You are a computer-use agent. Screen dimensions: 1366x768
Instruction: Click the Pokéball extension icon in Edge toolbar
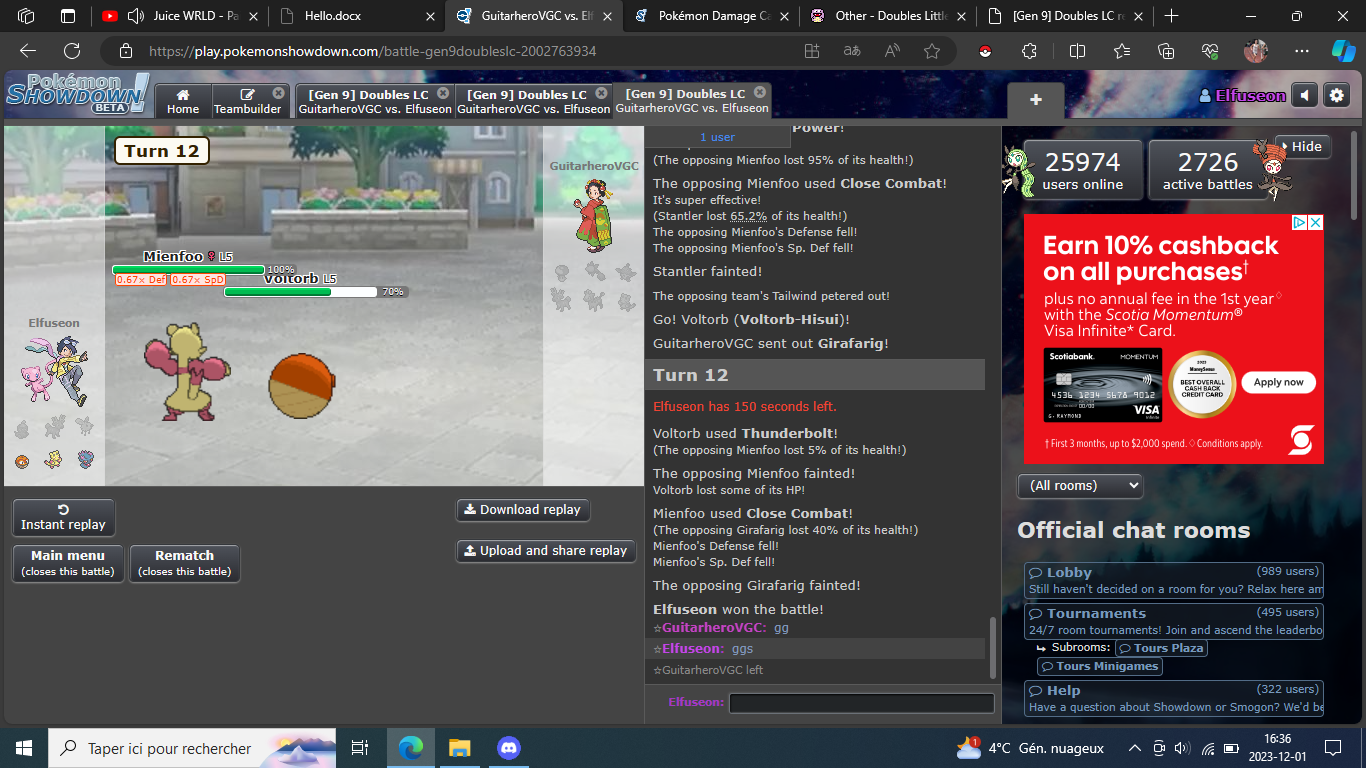(x=985, y=51)
